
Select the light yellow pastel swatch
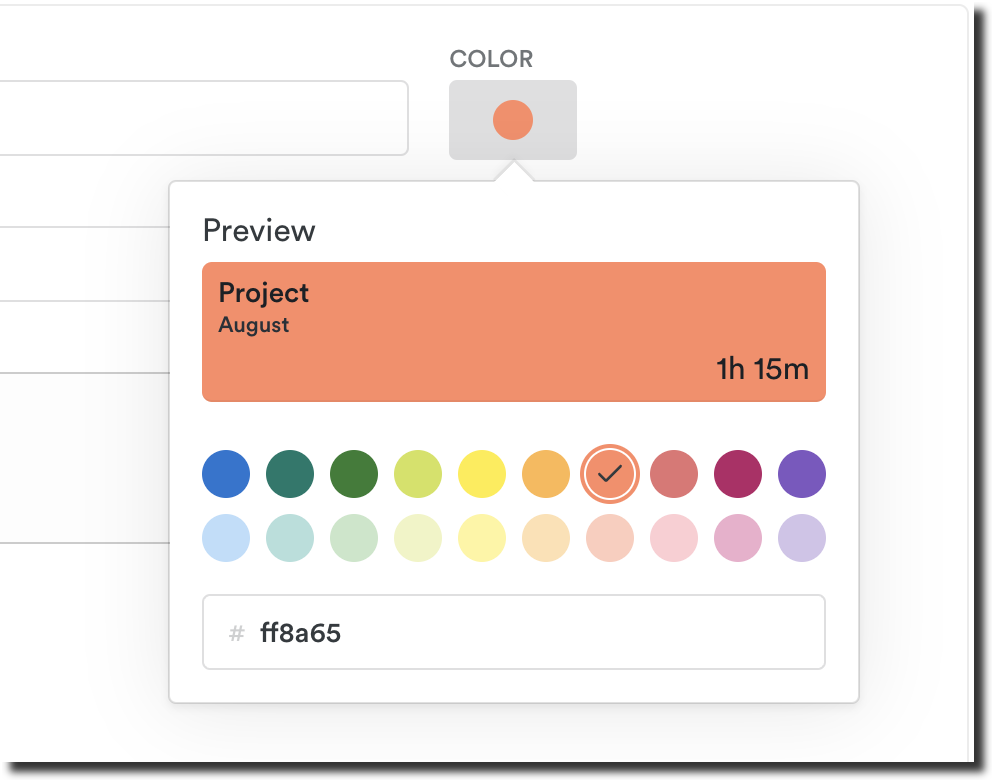click(482, 538)
